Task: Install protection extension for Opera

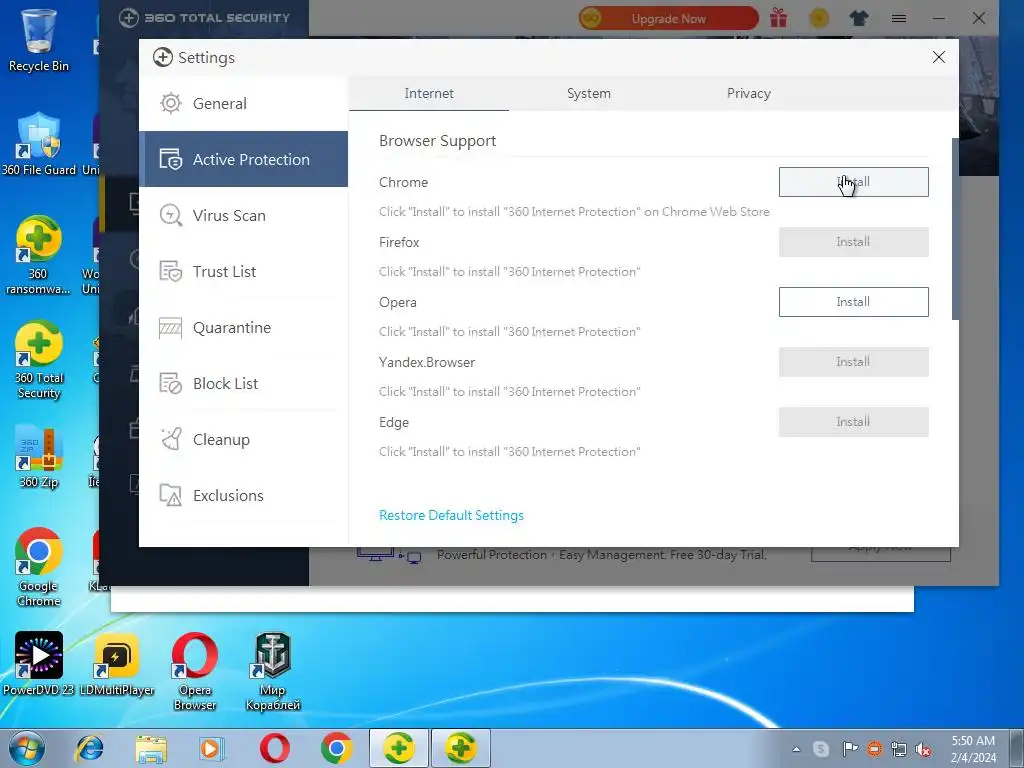Action: pos(854,302)
